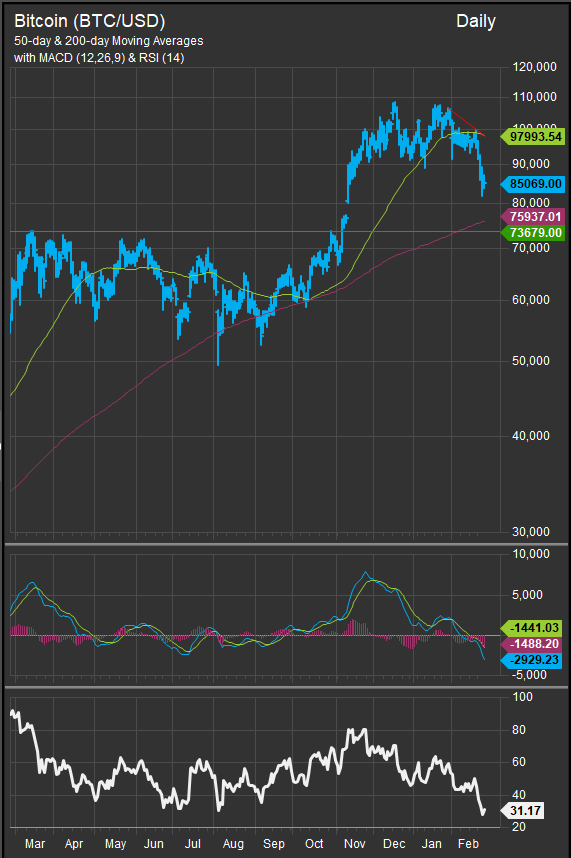
Task: Click the MACD (12,26,9) & RSI (14) label
Action: point(112,57)
